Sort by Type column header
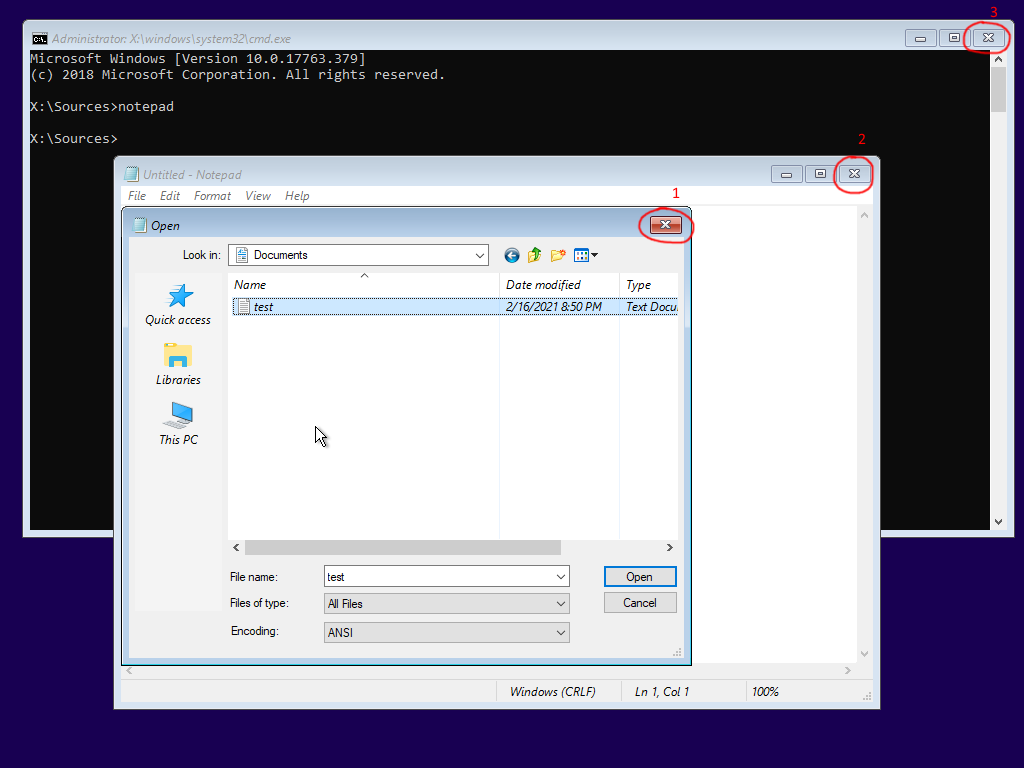 pyautogui.click(x=649, y=285)
